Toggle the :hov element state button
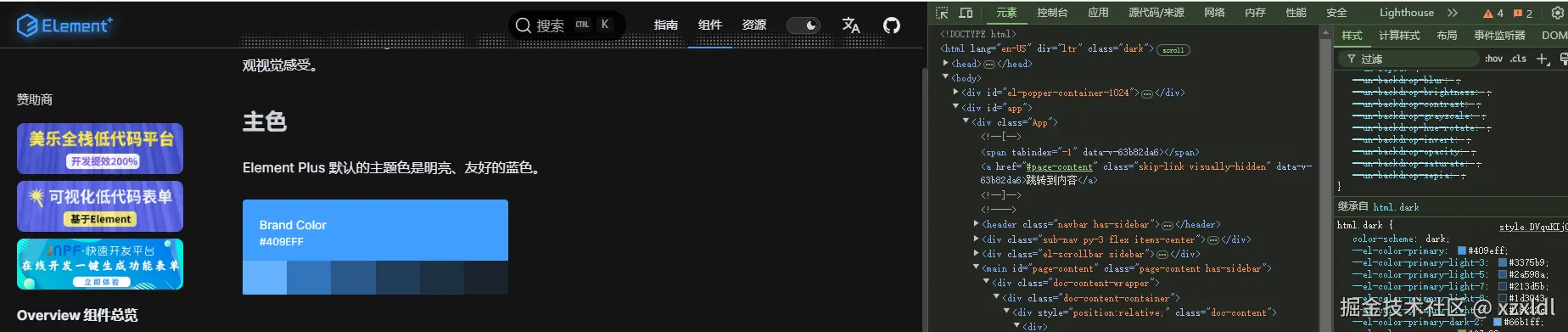The width and height of the screenshot is (1568, 332). [1493, 59]
